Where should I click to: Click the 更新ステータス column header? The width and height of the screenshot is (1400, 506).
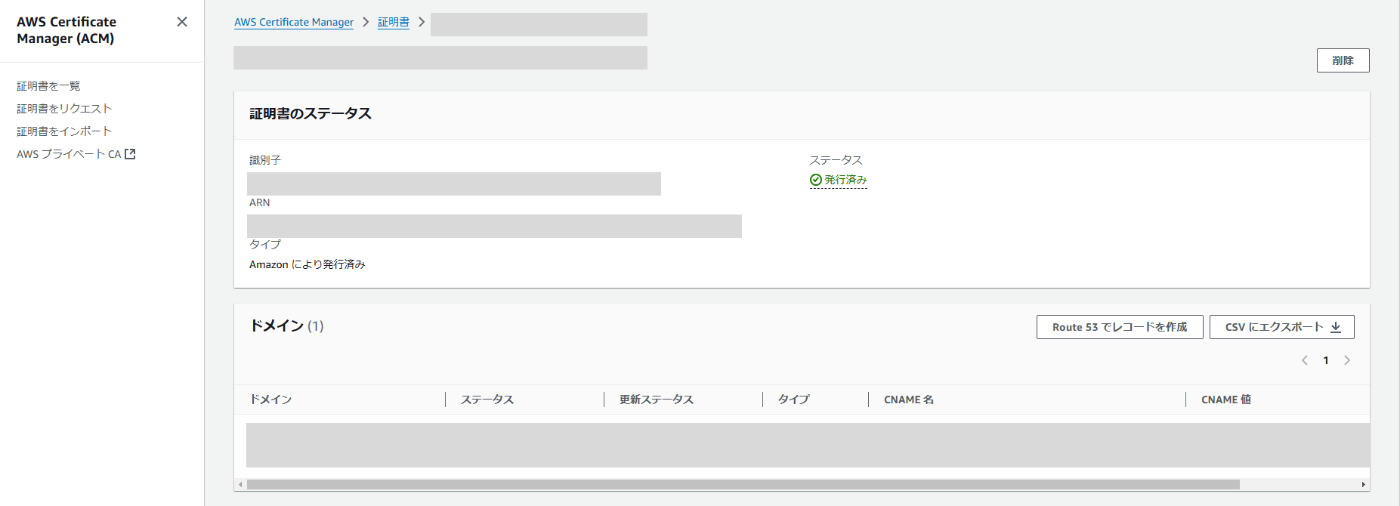click(x=656, y=399)
